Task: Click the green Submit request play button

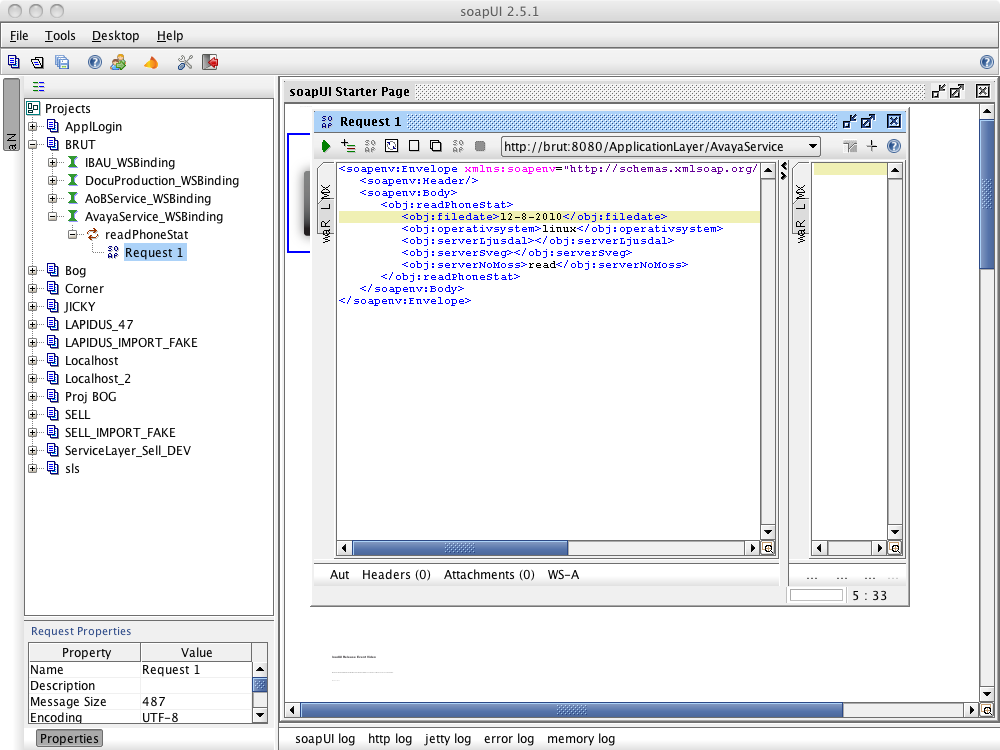Action: [x=326, y=146]
